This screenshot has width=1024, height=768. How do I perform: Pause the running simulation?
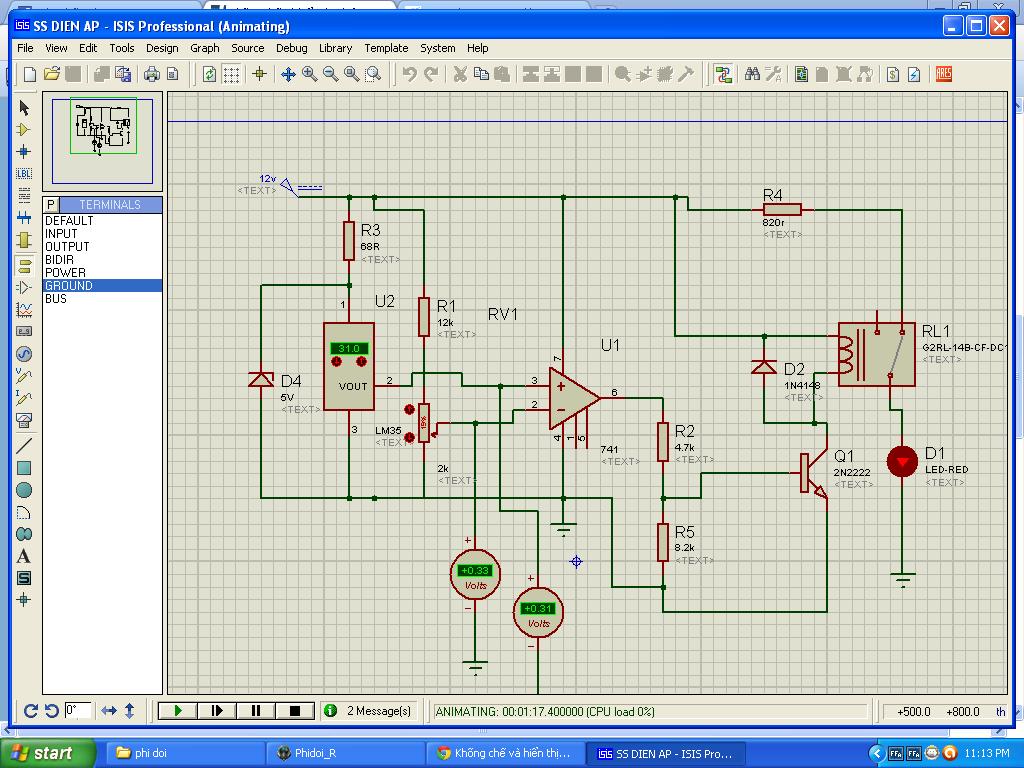pos(256,711)
